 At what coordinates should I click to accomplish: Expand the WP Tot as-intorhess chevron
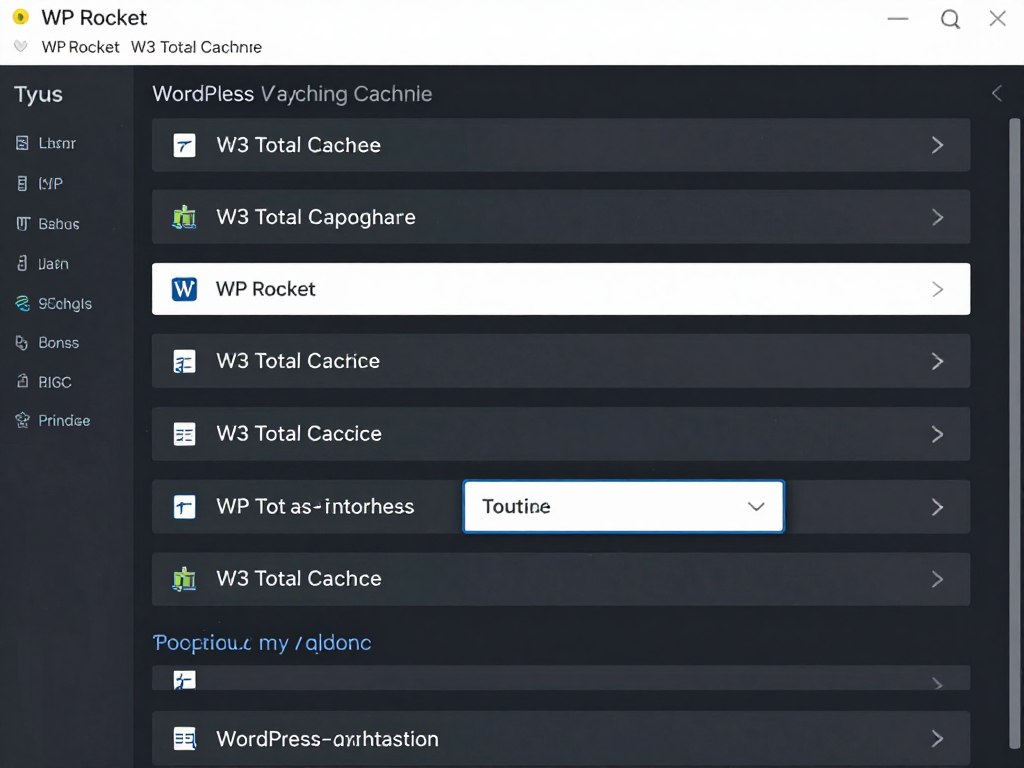click(x=937, y=506)
